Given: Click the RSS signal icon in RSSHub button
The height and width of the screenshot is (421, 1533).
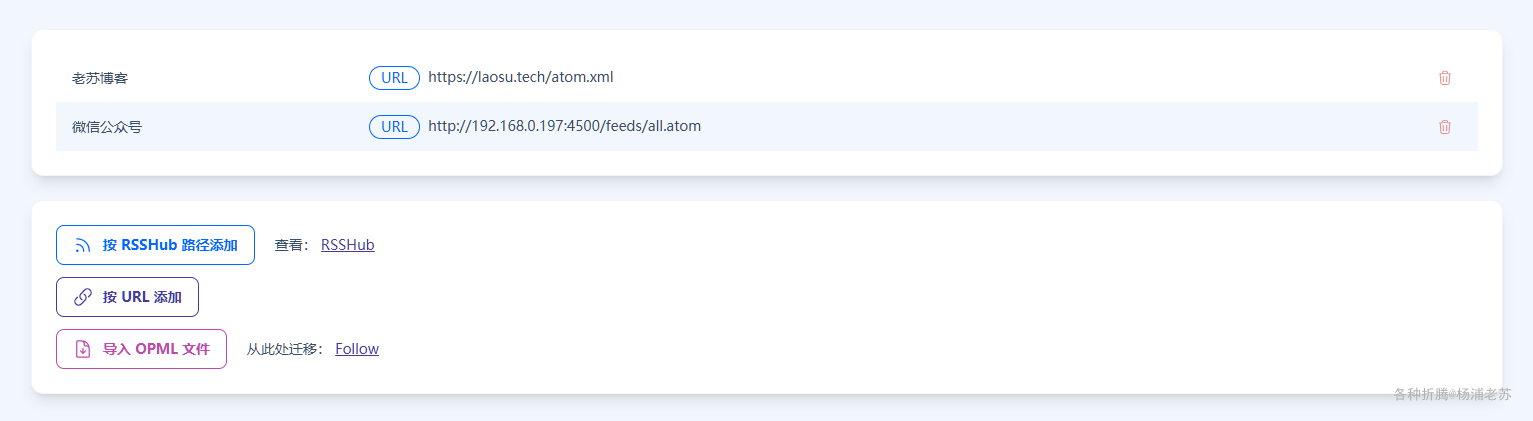Looking at the screenshot, I should 83,245.
